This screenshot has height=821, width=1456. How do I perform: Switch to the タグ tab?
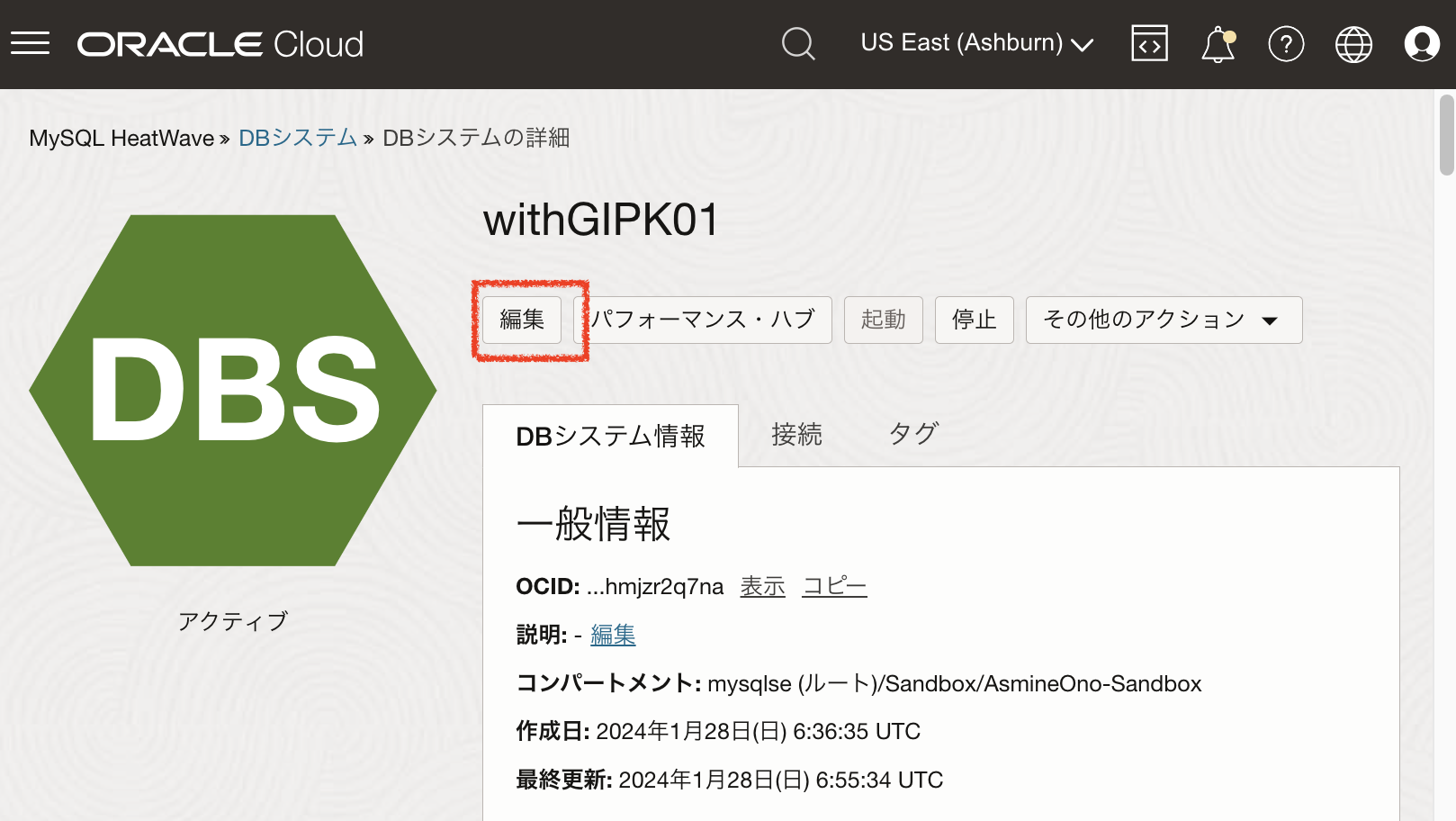click(913, 435)
